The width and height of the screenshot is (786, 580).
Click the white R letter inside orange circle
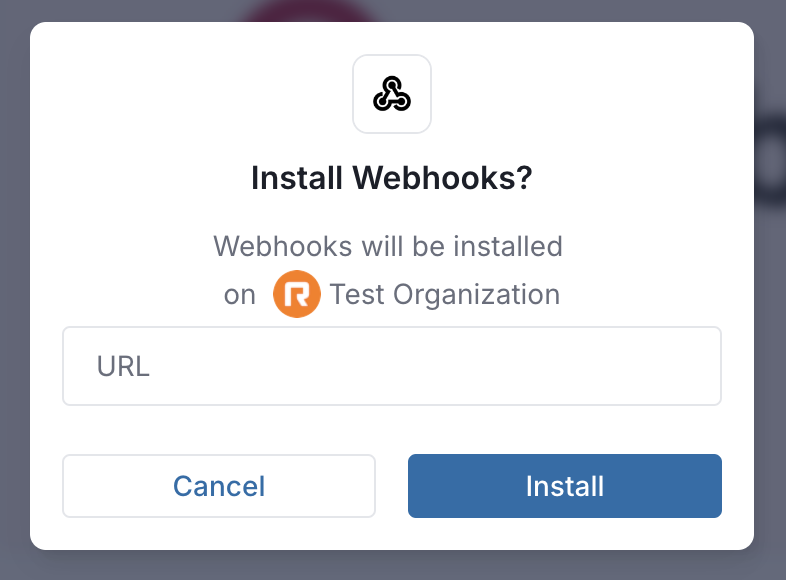pos(297,294)
